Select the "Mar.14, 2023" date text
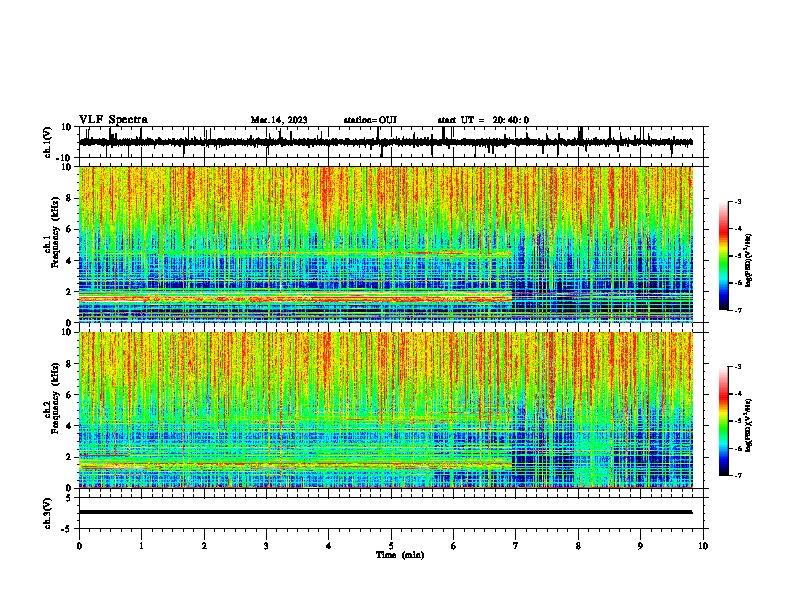The image size is (792, 612). pos(279,120)
